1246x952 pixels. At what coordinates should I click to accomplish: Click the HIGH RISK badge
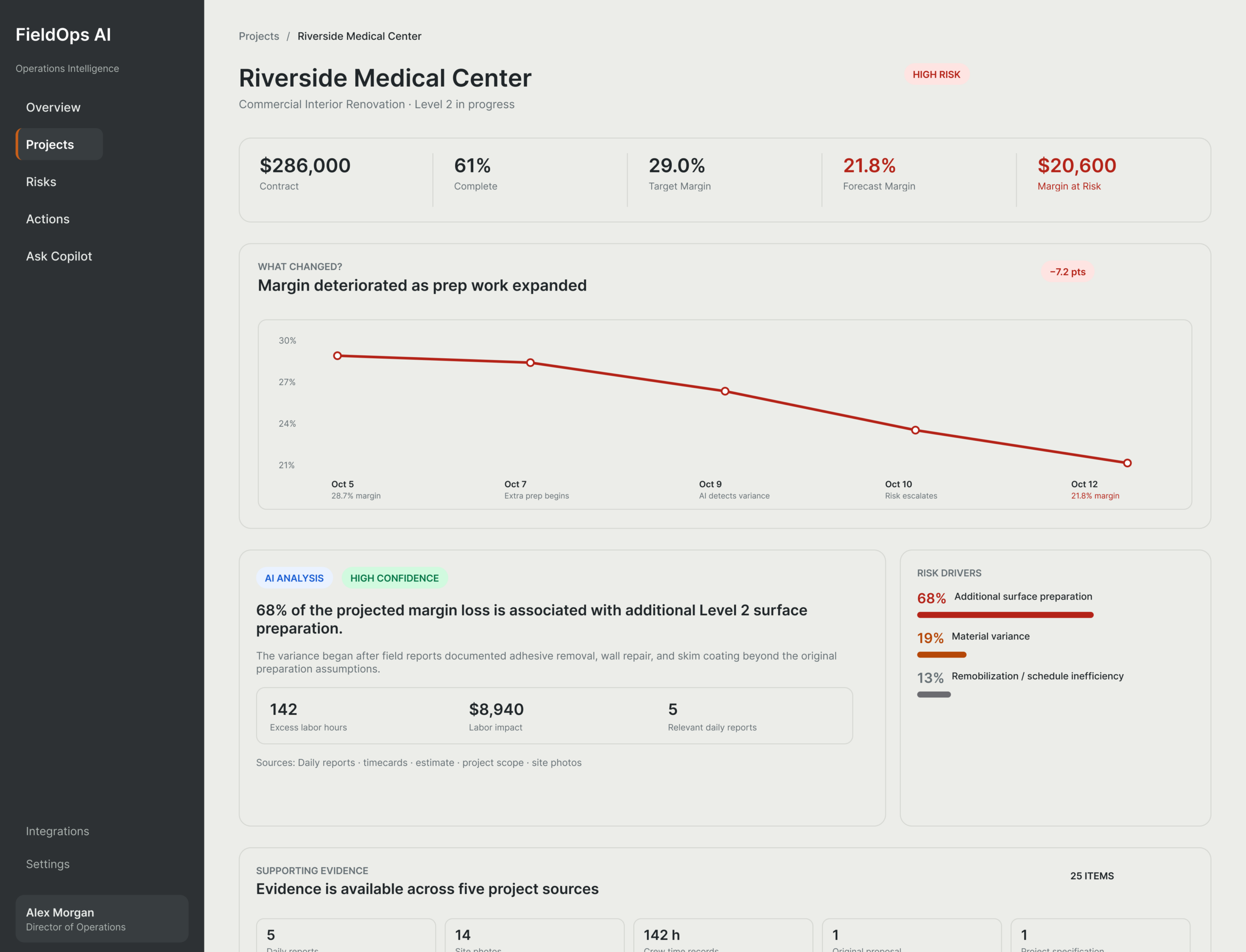point(936,74)
